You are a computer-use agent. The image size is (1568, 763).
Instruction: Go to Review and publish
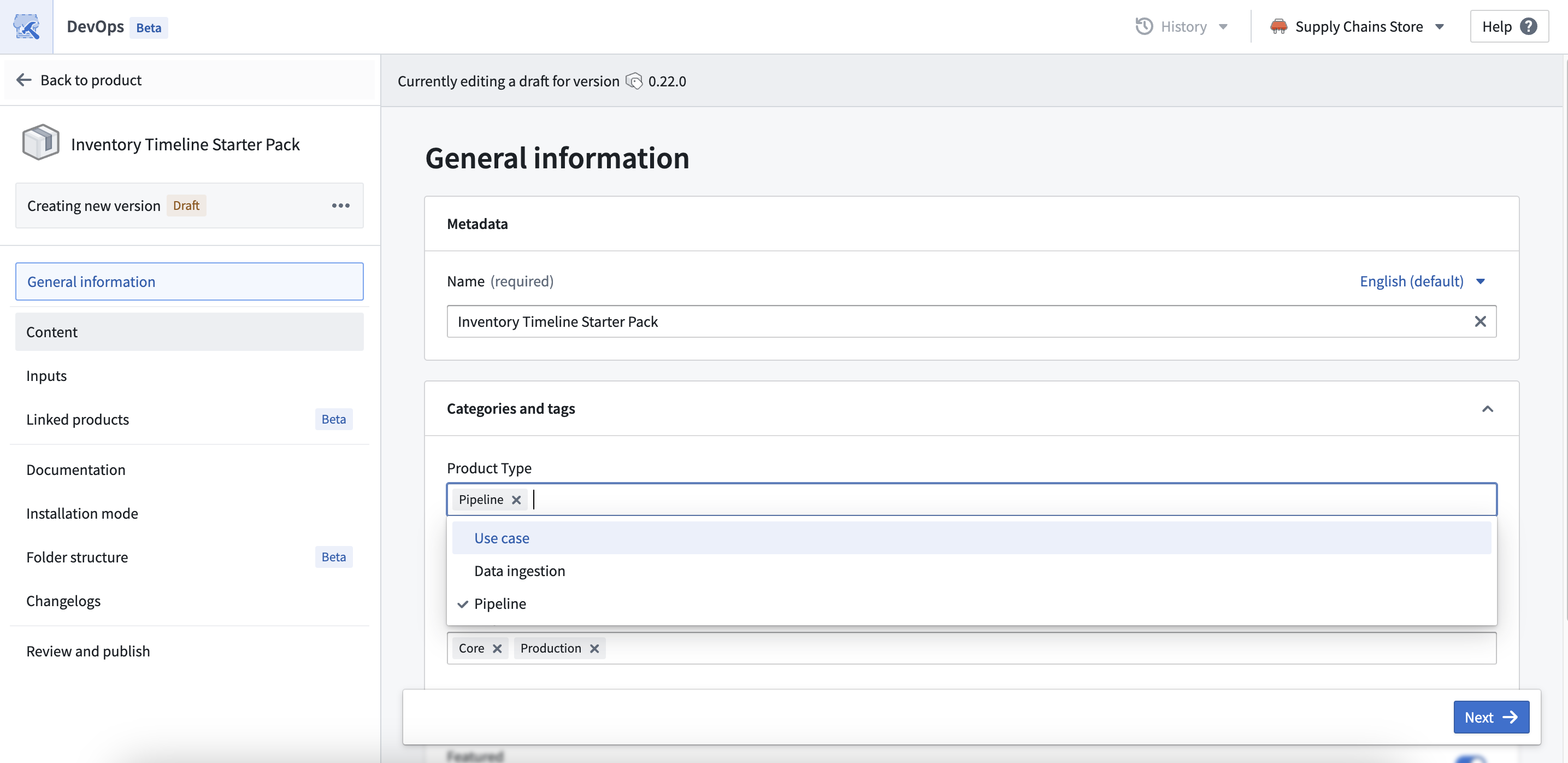tap(189, 651)
